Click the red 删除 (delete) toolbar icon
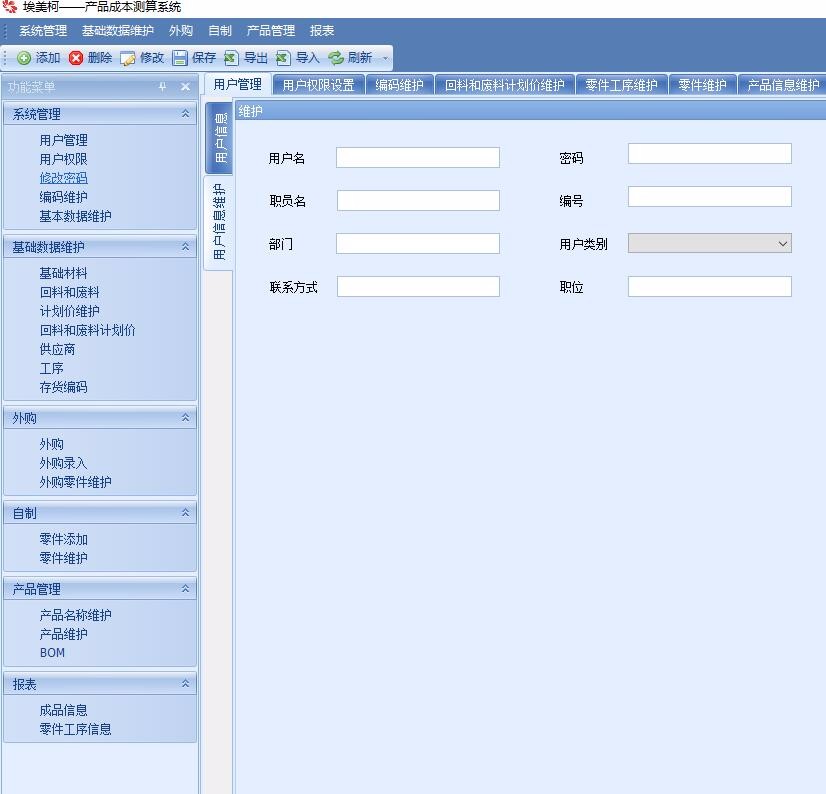This screenshot has width=826, height=794. (x=76, y=58)
